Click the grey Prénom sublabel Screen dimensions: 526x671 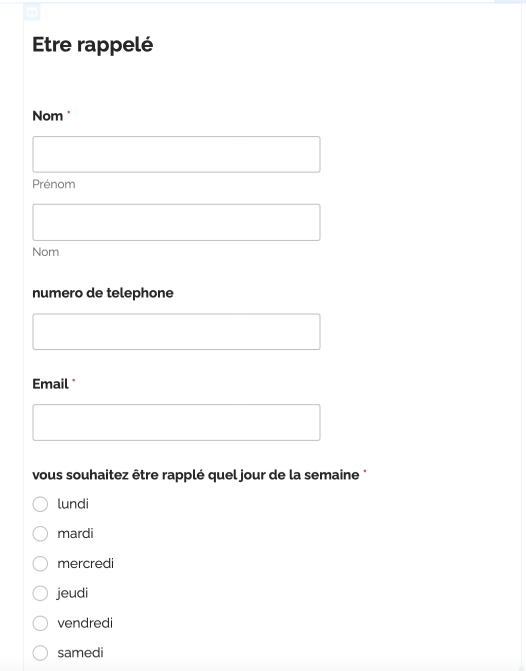click(54, 184)
